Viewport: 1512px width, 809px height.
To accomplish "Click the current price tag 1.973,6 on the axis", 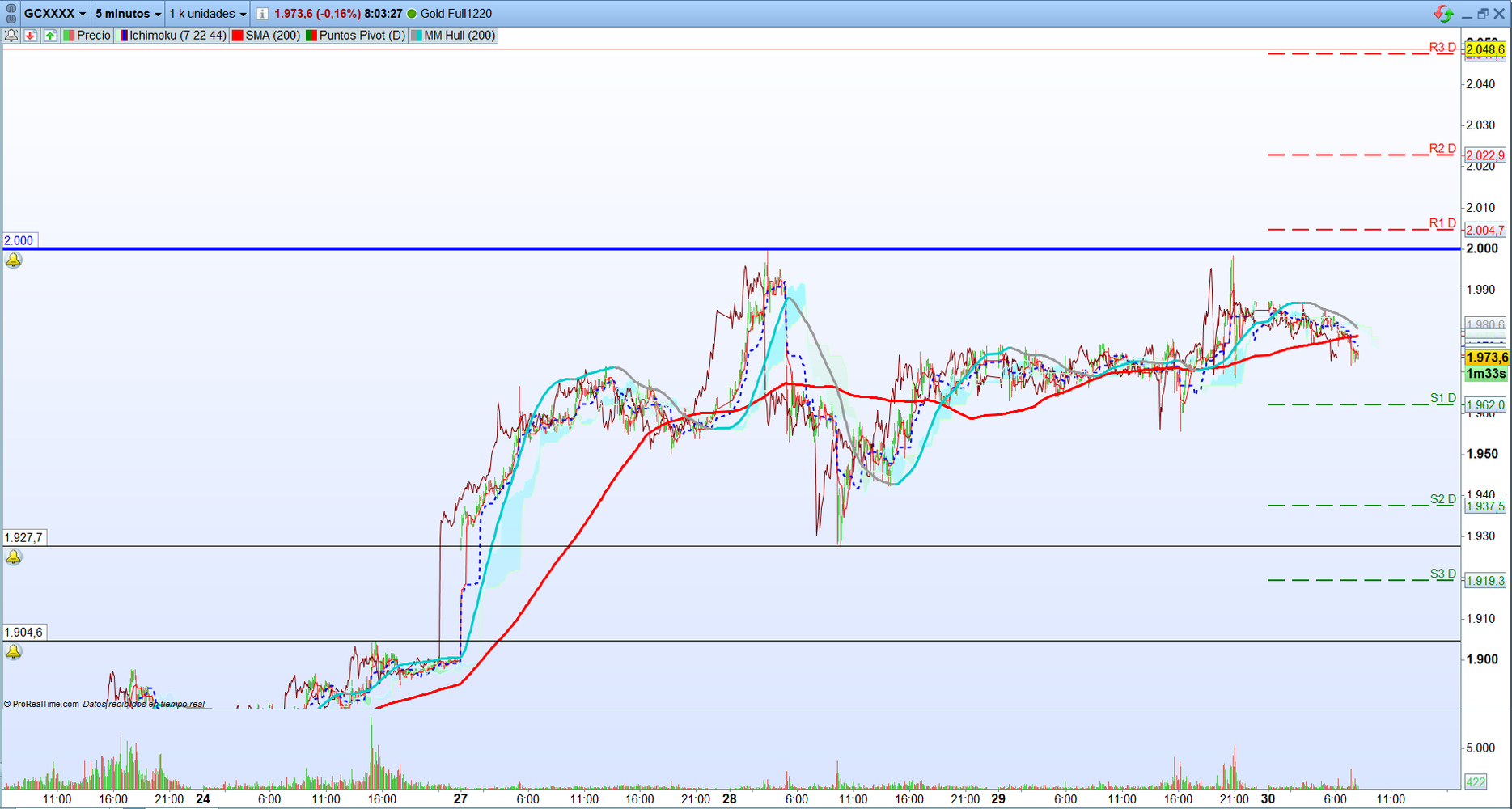I will click(1486, 358).
